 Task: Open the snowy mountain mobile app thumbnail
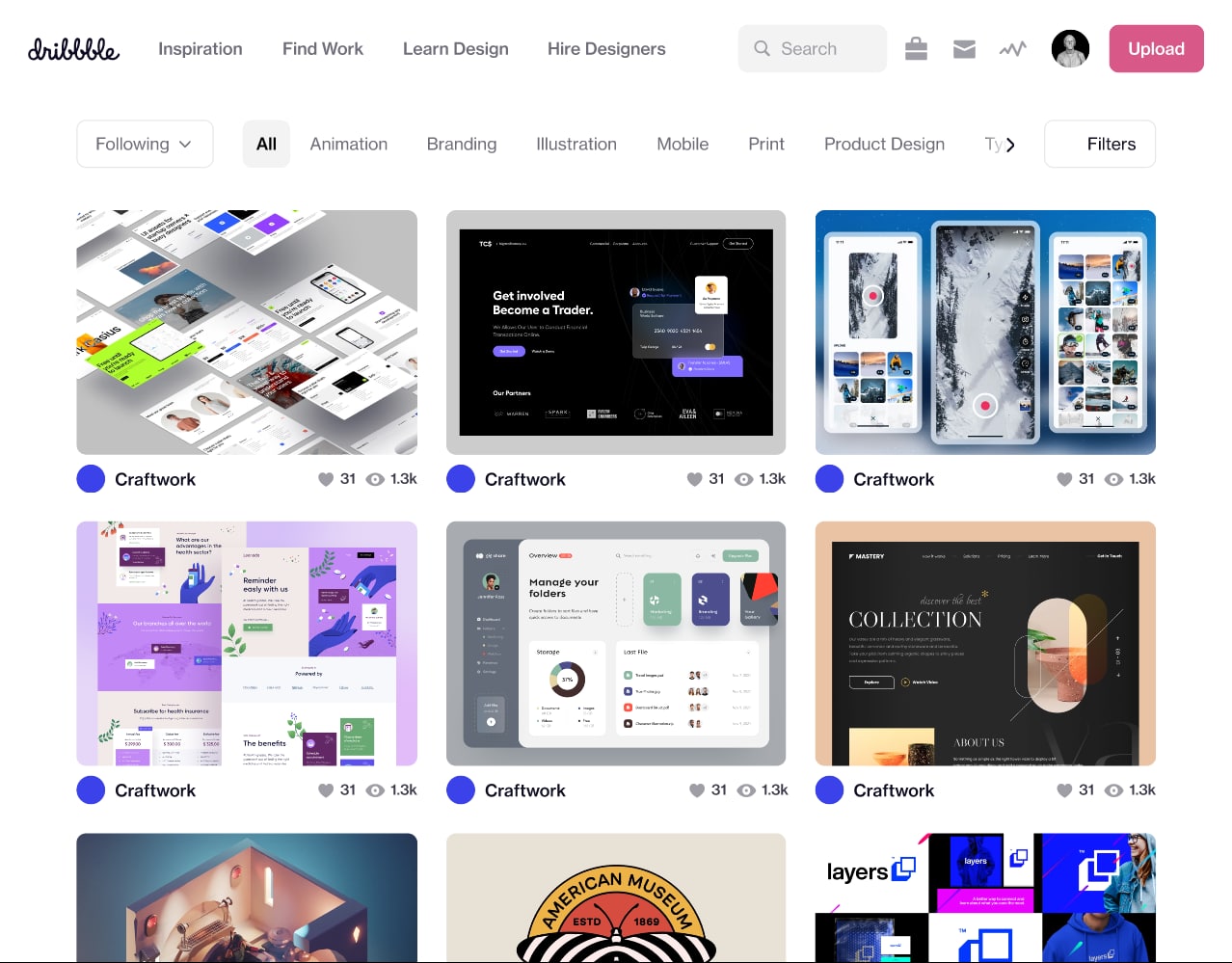point(985,333)
